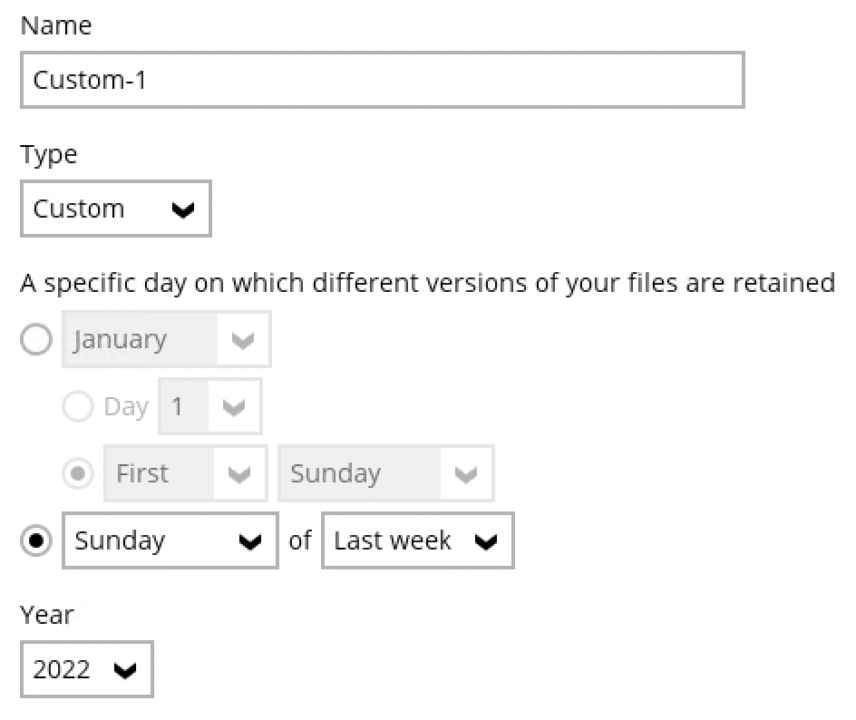Open the Type dropdown showing Custom
This screenshot has width=856, height=720.
[115, 208]
